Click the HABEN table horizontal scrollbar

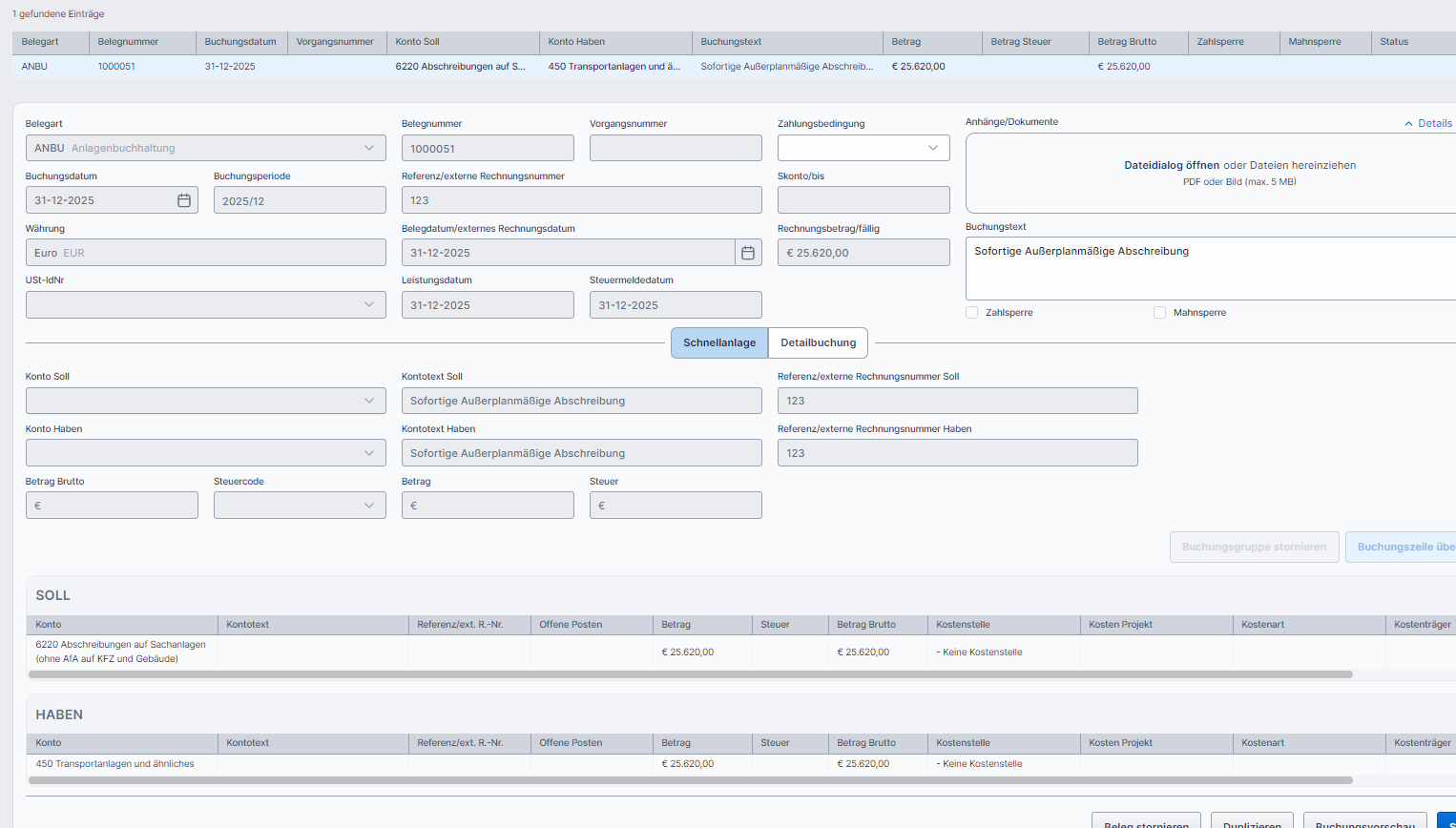point(690,780)
